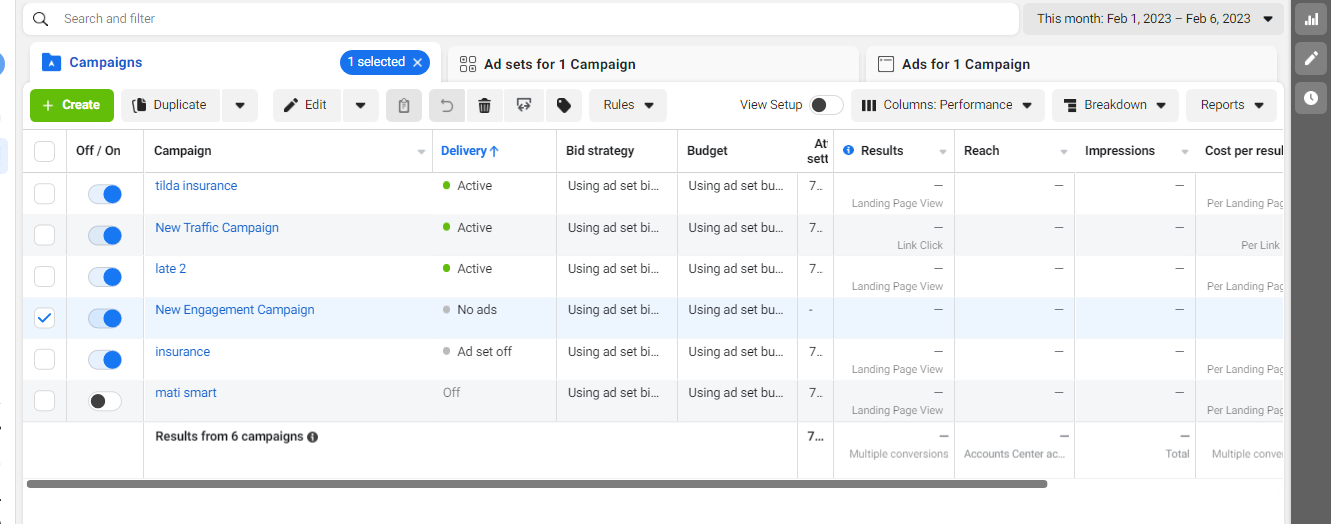Check the tilda insurance row checkbox
The width and height of the screenshot is (1331, 524).
[x=45, y=194]
